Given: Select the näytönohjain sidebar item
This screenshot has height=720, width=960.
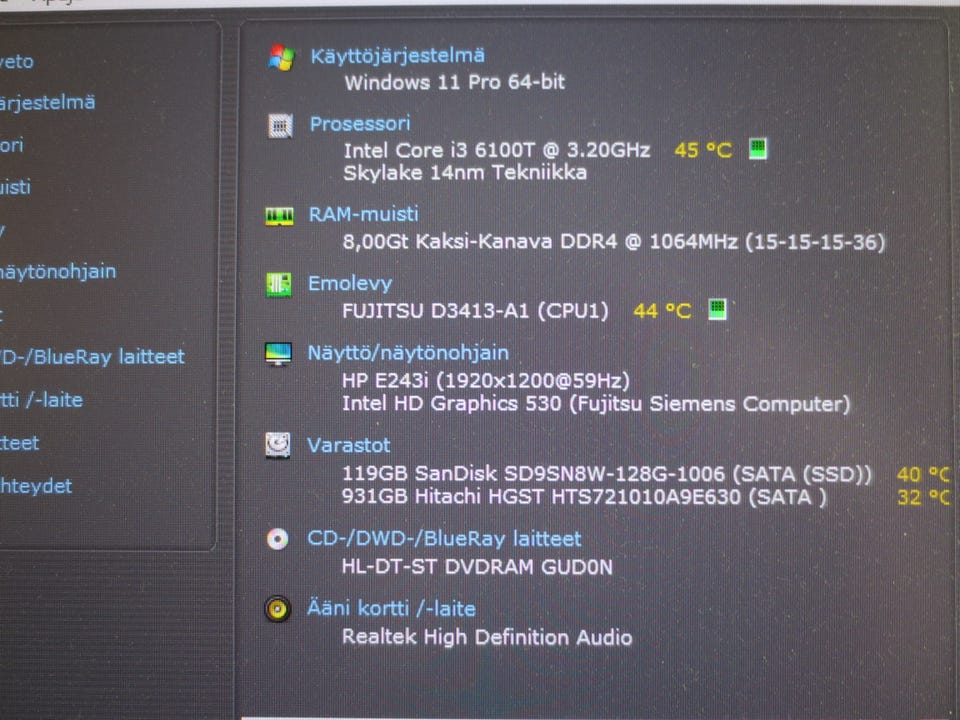Looking at the screenshot, I should tap(58, 271).
